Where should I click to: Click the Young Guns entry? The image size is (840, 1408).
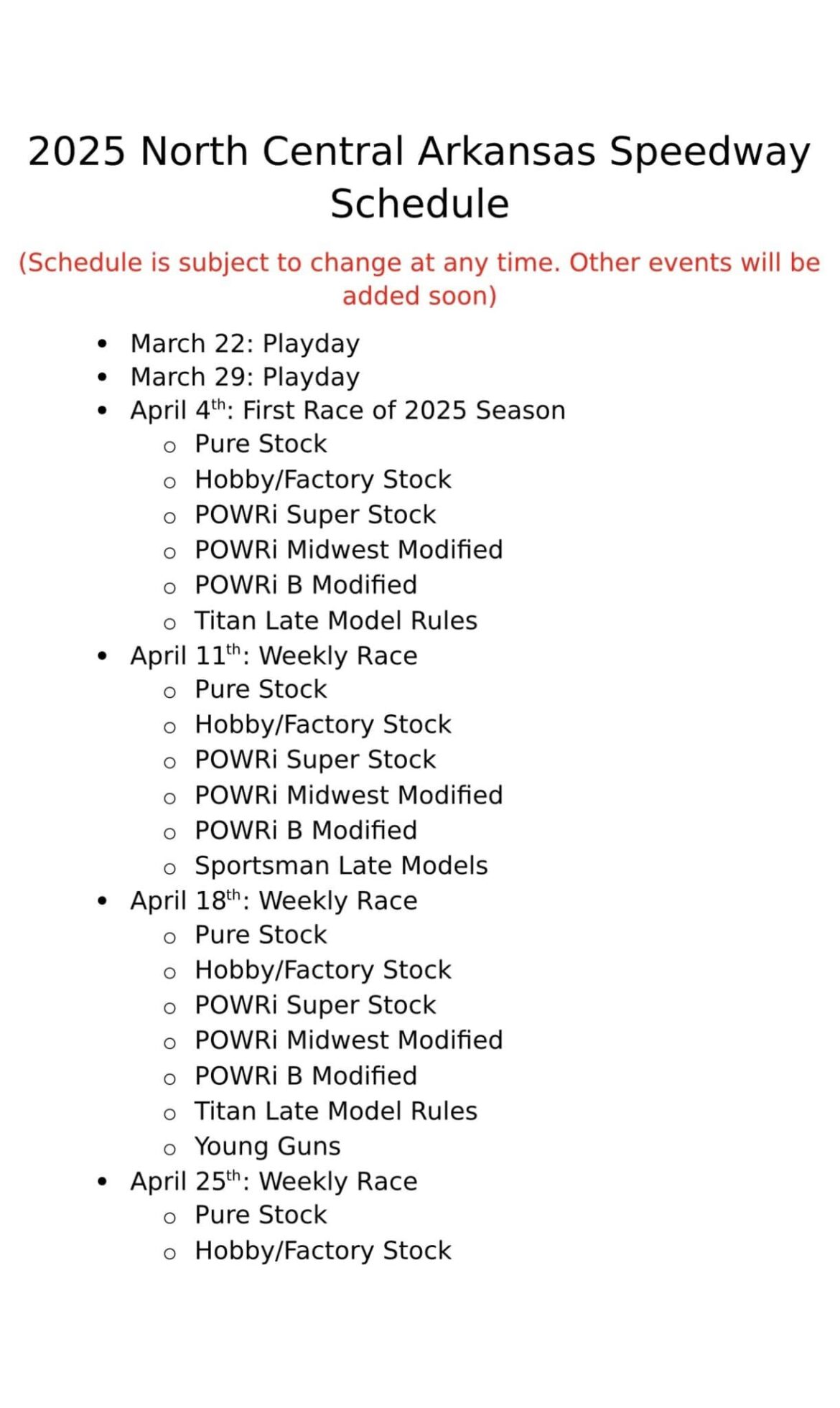pos(268,1147)
